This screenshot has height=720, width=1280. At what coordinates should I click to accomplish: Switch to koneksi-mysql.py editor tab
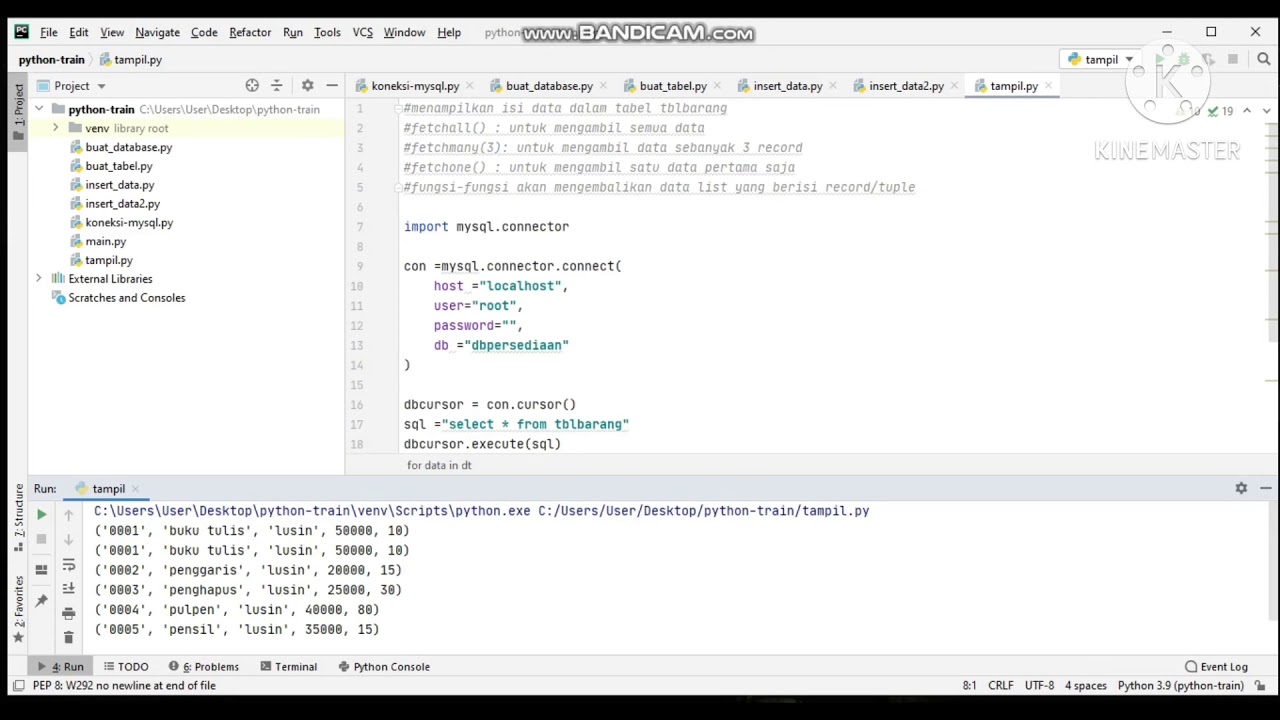click(x=414, y=86)
